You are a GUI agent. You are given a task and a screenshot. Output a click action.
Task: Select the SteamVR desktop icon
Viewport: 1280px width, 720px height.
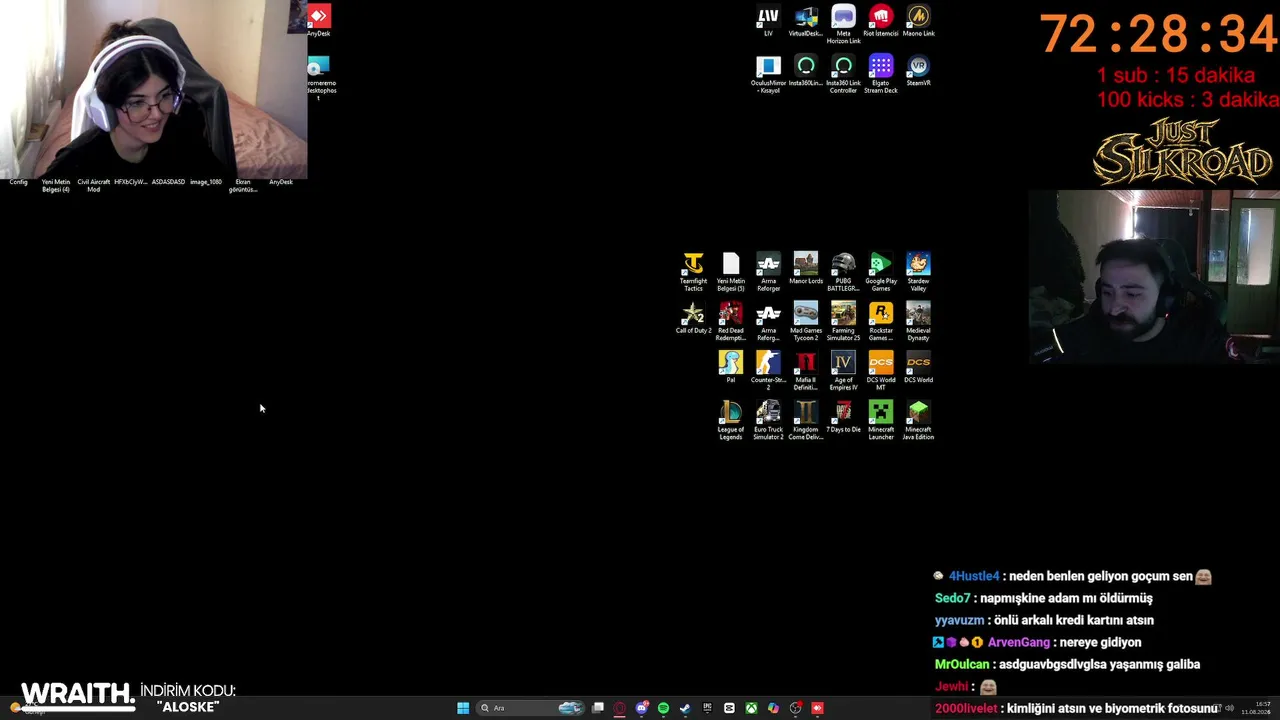[918, 71]
